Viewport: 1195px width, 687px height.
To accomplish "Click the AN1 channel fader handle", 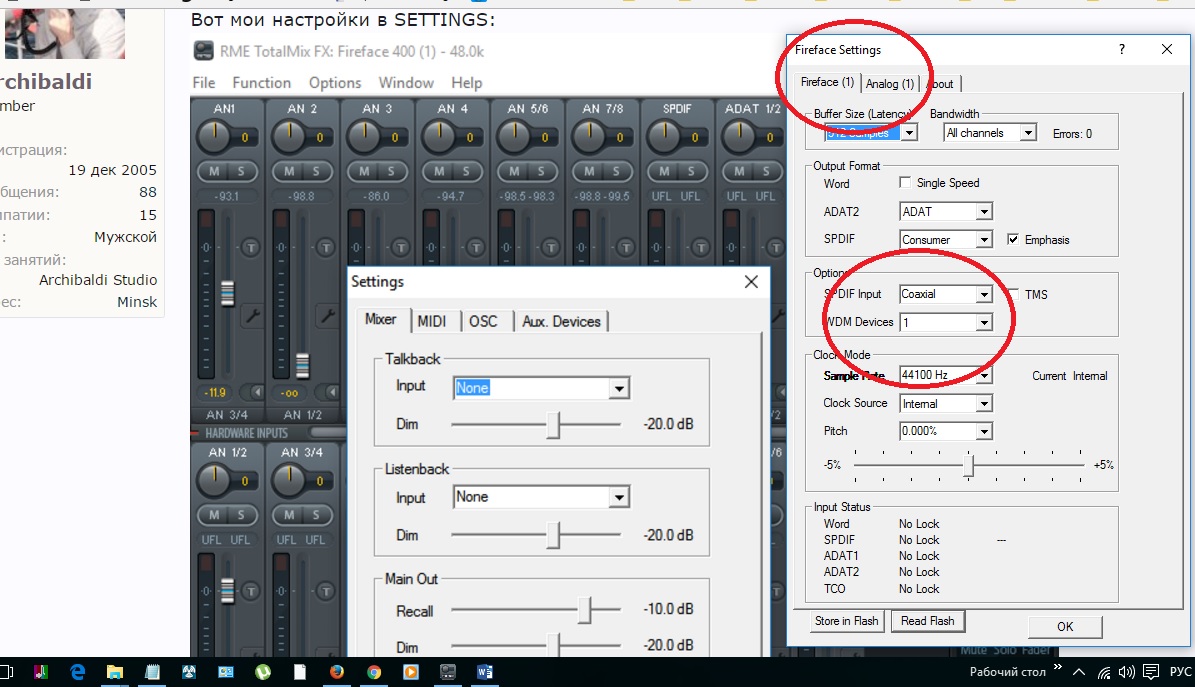I will click(227, 294).
